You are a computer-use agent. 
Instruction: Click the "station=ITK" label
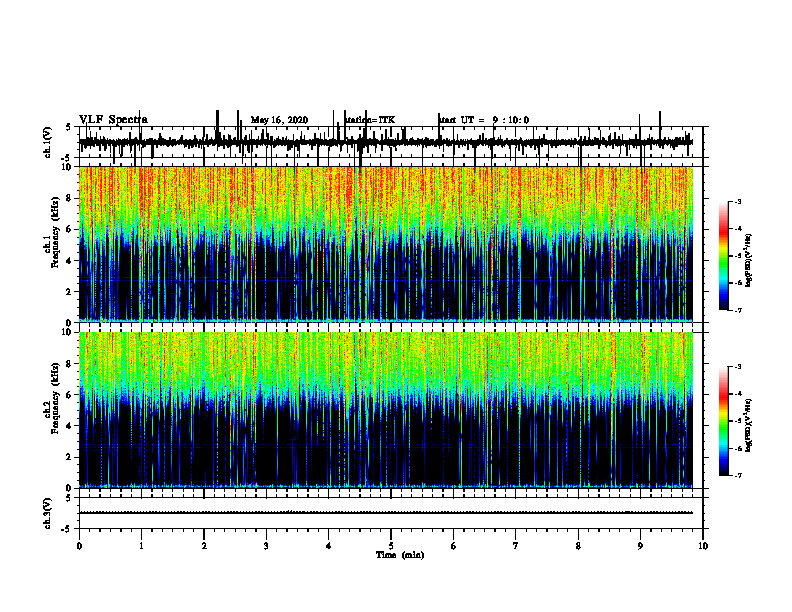click(370, 120)
